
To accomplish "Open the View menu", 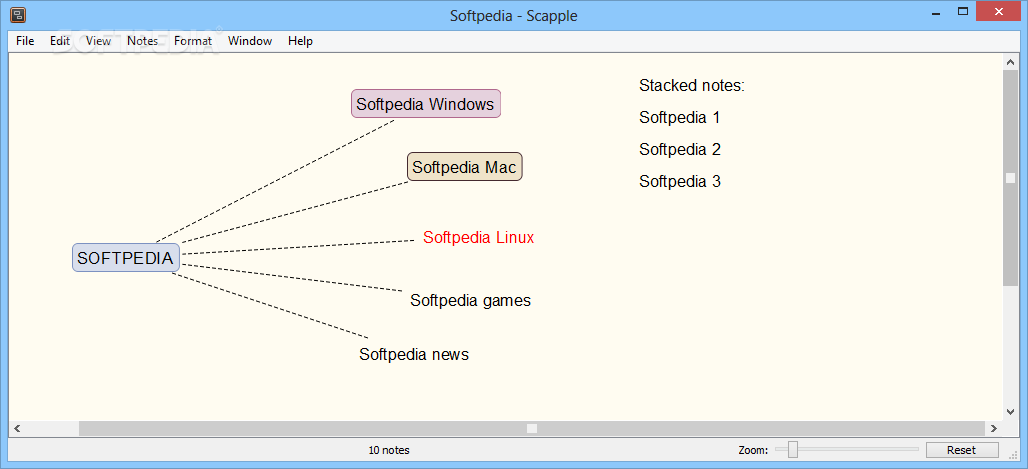I will [98, 41].
